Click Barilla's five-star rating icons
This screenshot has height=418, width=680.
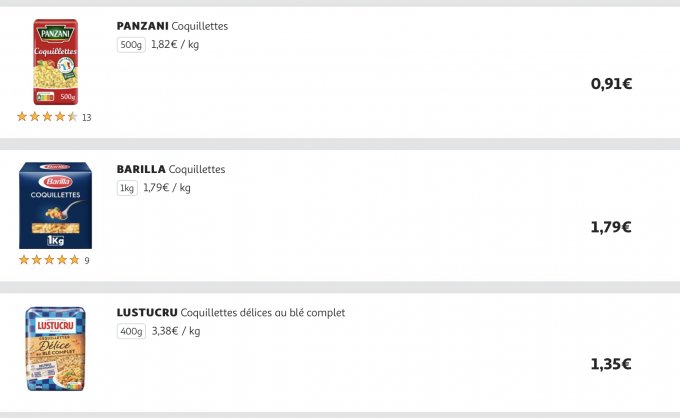(x=48, y=261)
